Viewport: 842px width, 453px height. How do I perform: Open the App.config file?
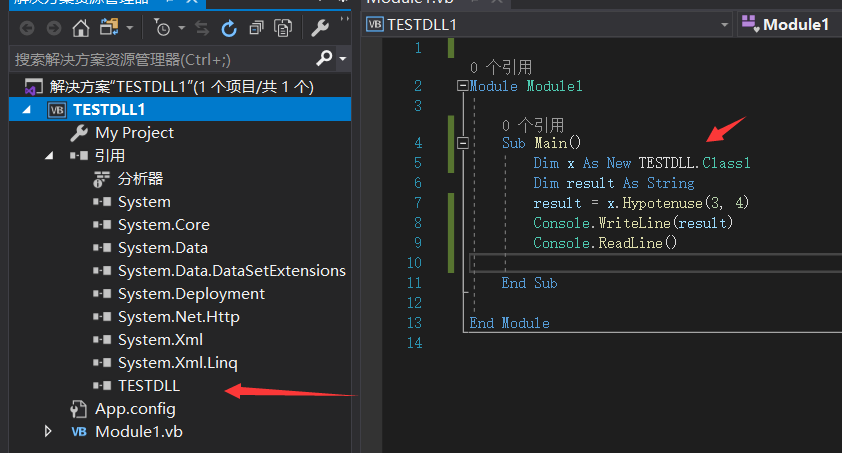(135, 409)
